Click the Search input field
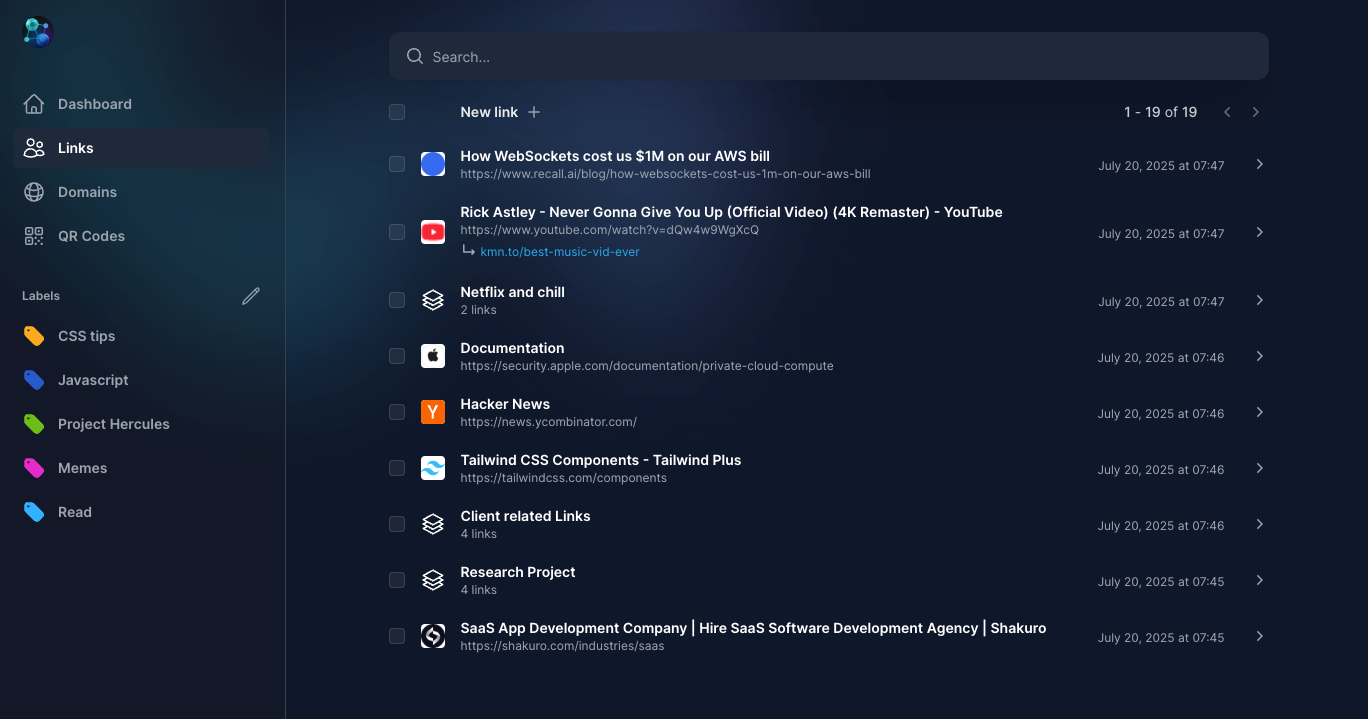 [828, 56]
